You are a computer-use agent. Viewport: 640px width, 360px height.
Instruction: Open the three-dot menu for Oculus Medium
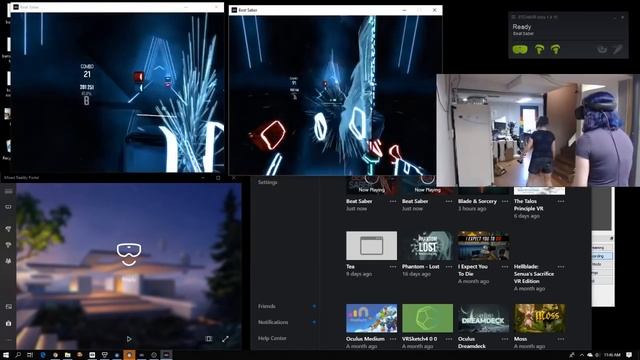[x=393, y=339]
